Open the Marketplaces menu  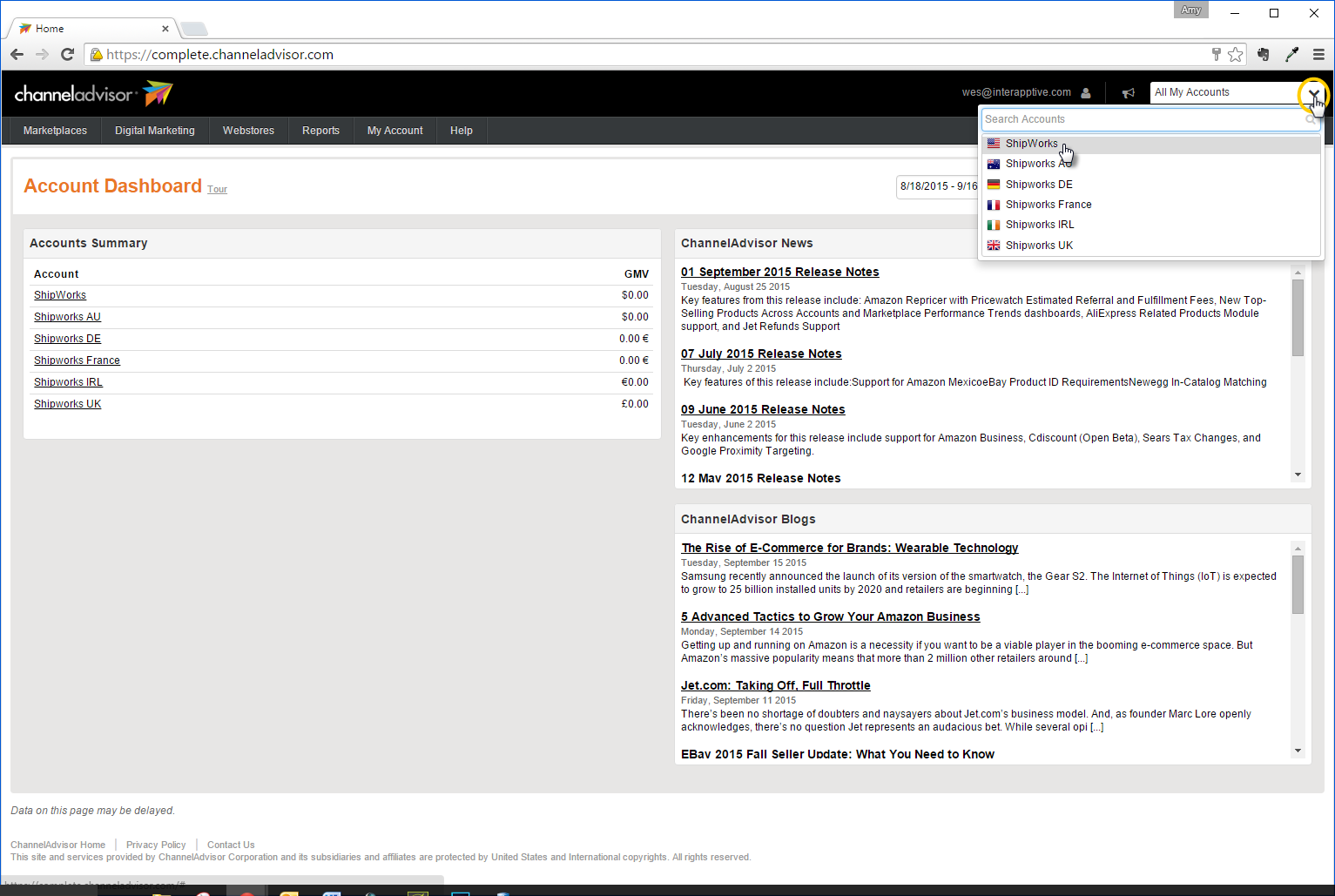point(55,131)
